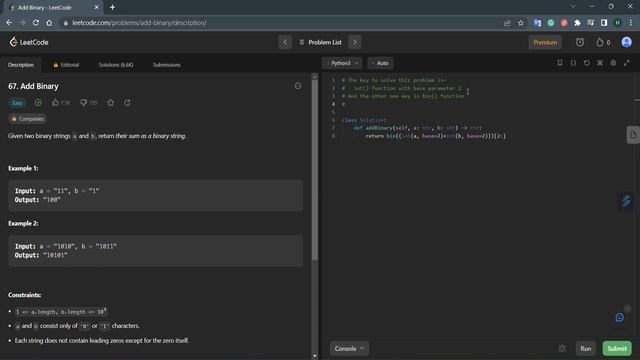Open the feedback icon beside problem title
The width and height of the screenshot is (640, 360).
(x=298, y=86)
